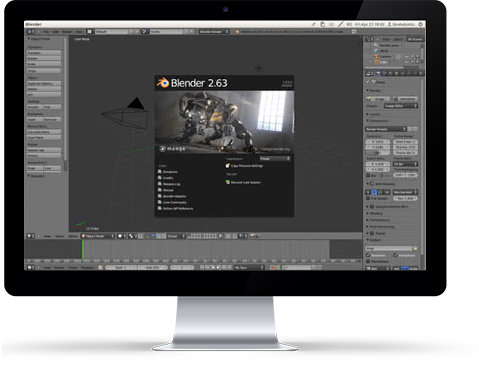Image resolution: width=479 pixels, height=365 pixels.
Task: Open the Blender Render engine dropdown
Action: click(214, 32)
